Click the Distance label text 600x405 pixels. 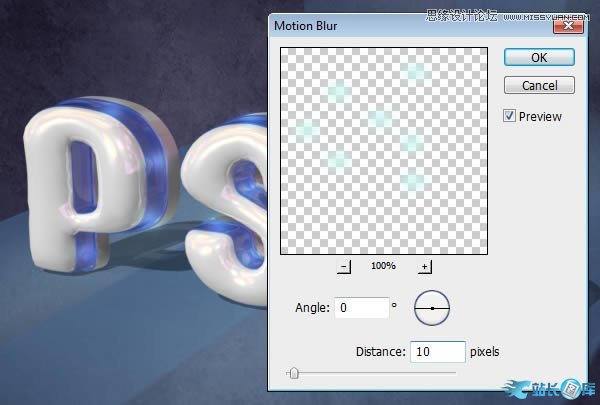380,352
